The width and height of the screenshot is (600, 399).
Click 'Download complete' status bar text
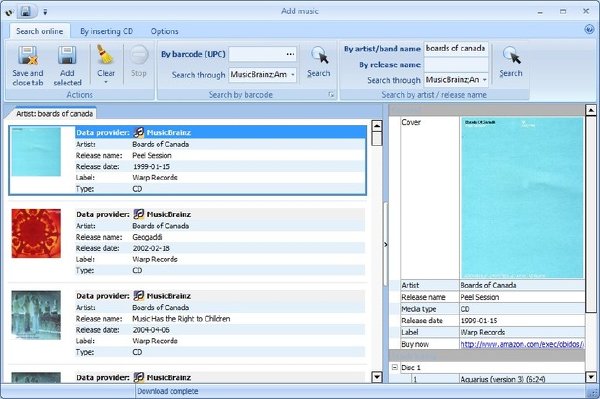[x=168, y=391]
